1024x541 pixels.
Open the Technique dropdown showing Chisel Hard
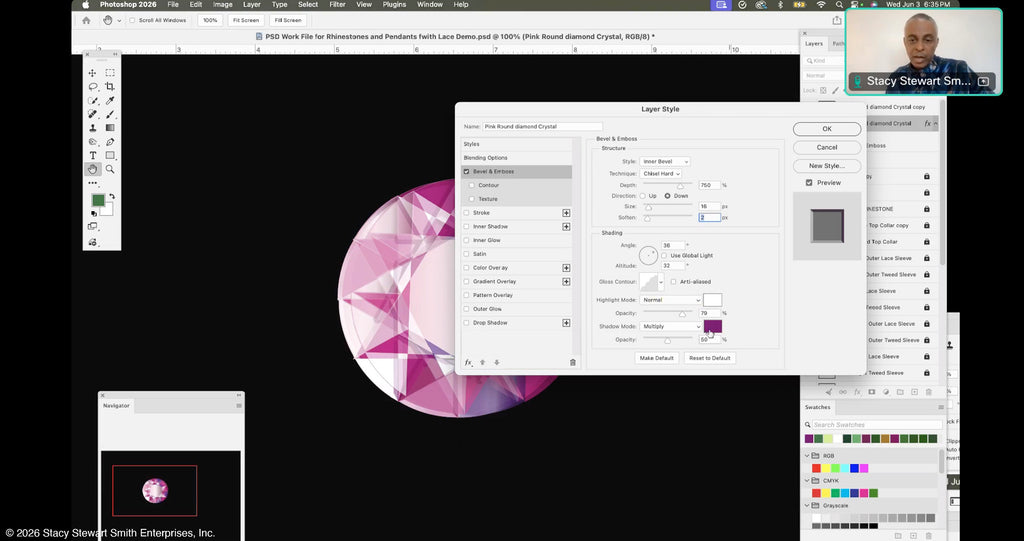[660, 174]
